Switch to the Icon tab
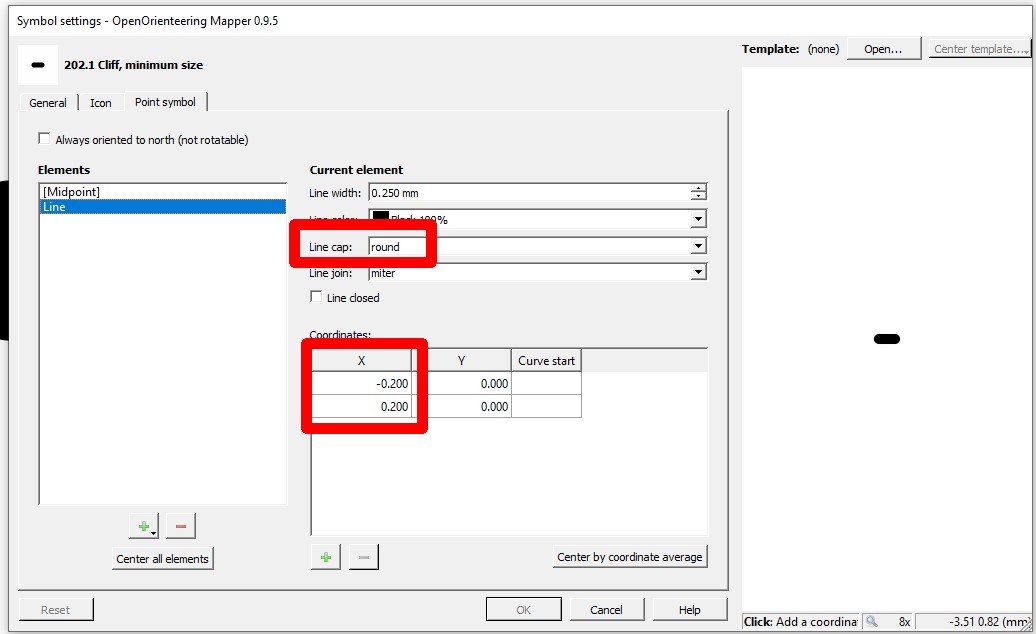The image size is (1036, 634). point(100,102)
